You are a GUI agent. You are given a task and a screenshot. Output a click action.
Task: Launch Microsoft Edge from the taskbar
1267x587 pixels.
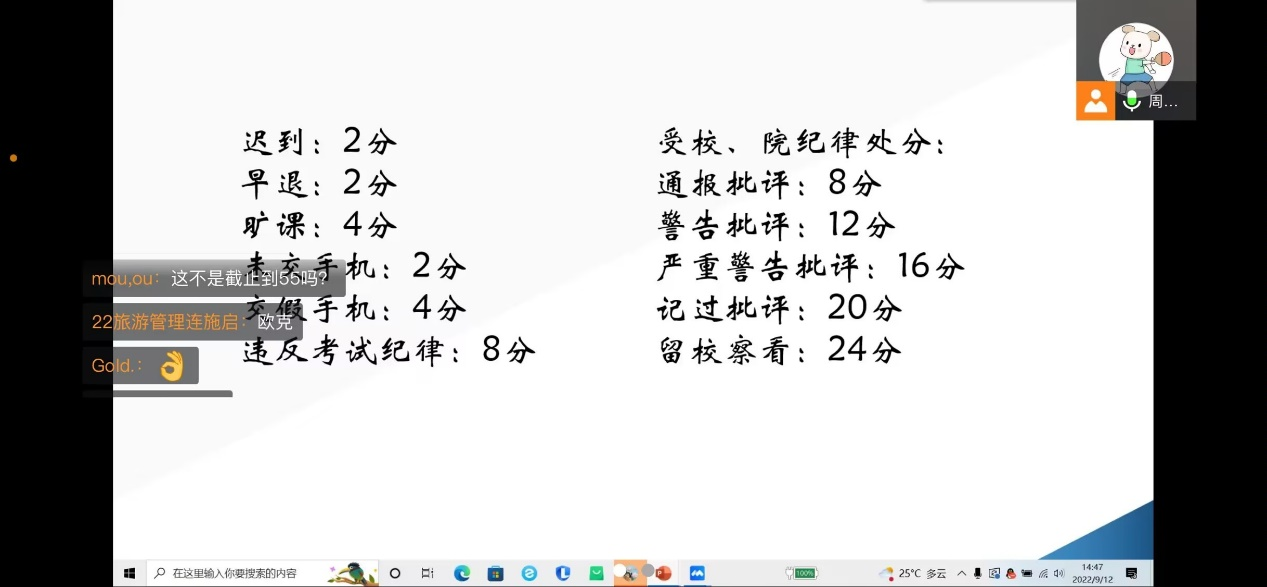[x=462, y=573]
